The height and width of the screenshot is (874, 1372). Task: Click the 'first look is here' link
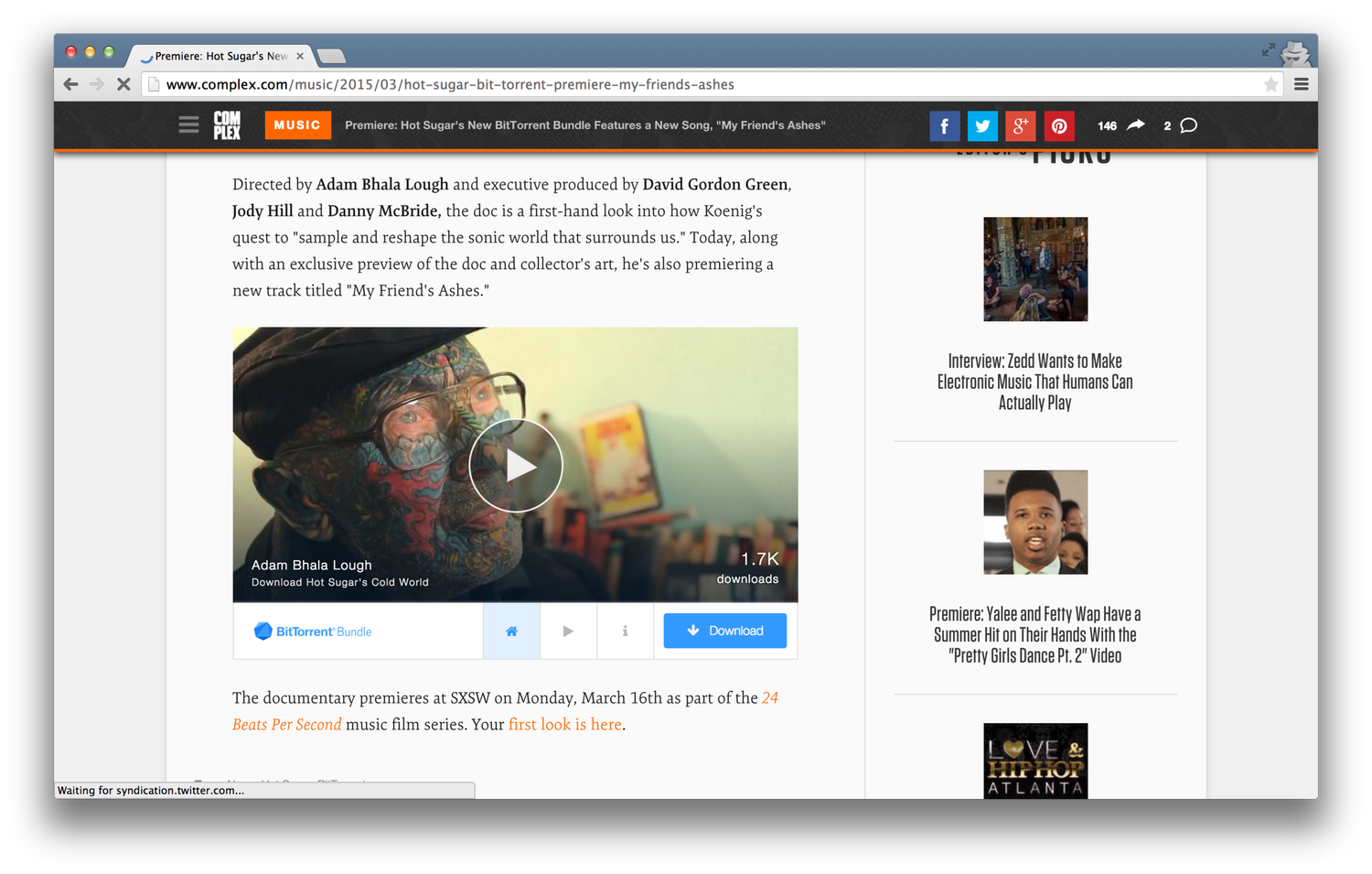[x=565, y=724]
